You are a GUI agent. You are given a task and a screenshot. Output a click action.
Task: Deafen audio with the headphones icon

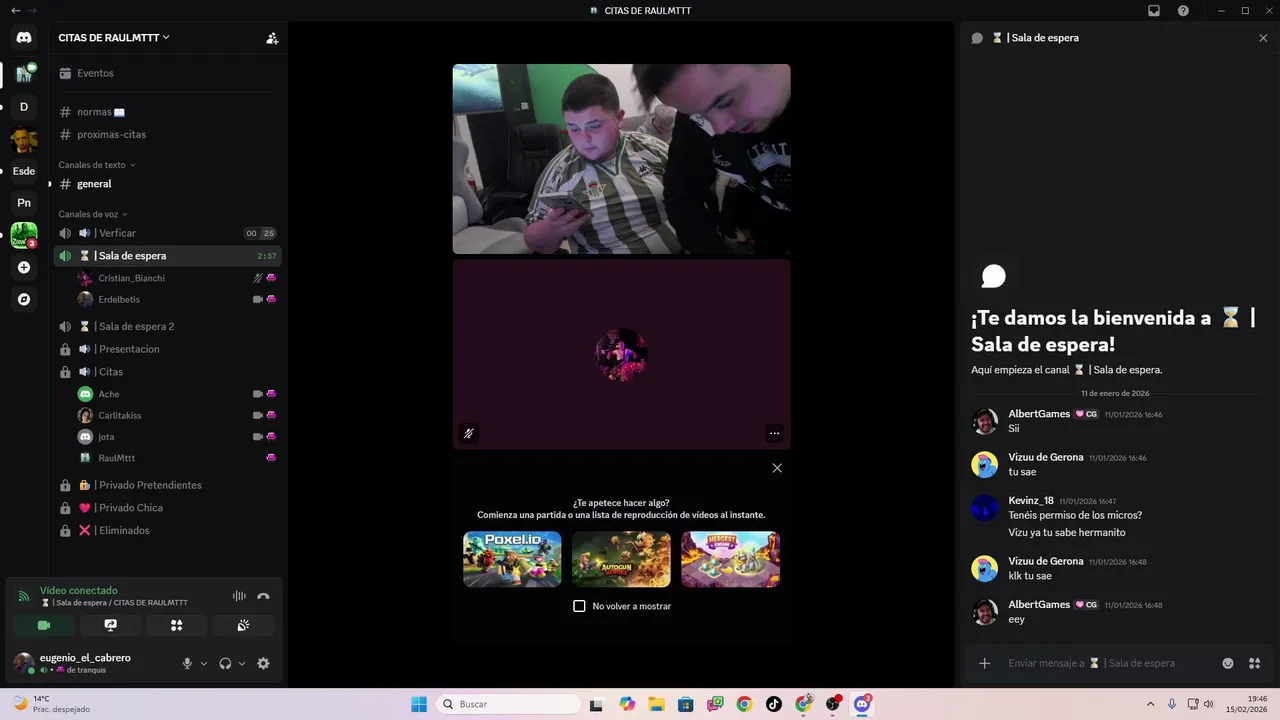(x=225, y=663)
